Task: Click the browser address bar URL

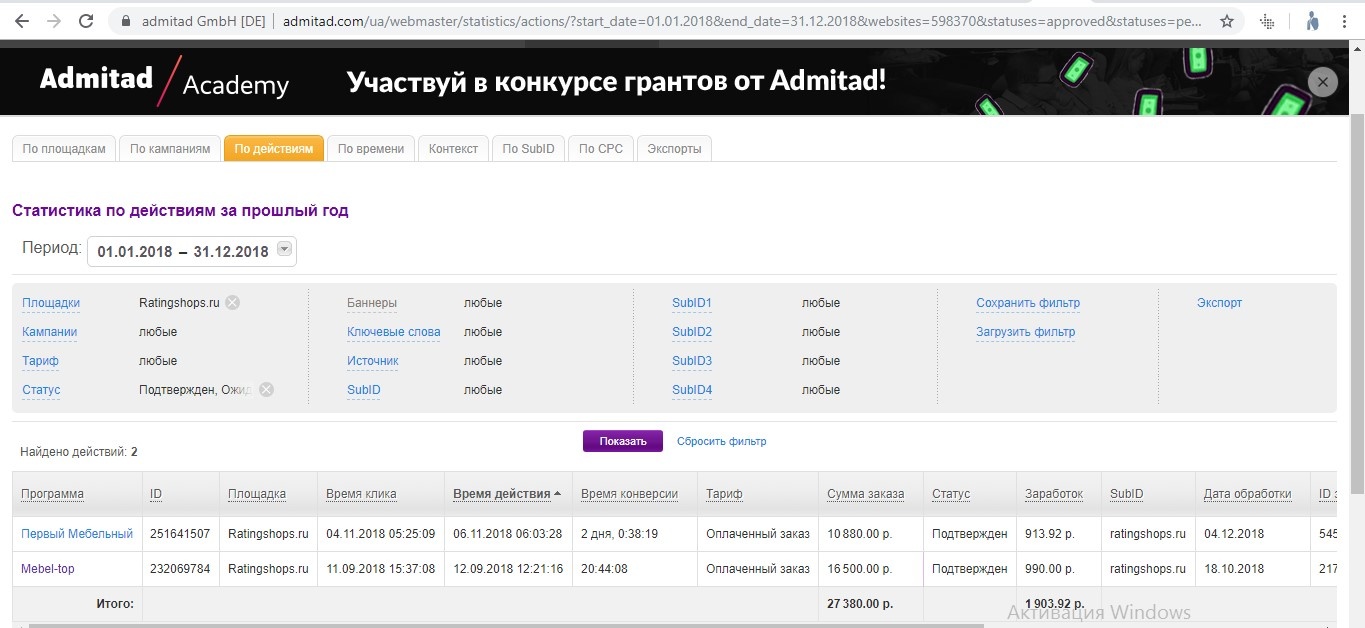Action: coord(742,21)
